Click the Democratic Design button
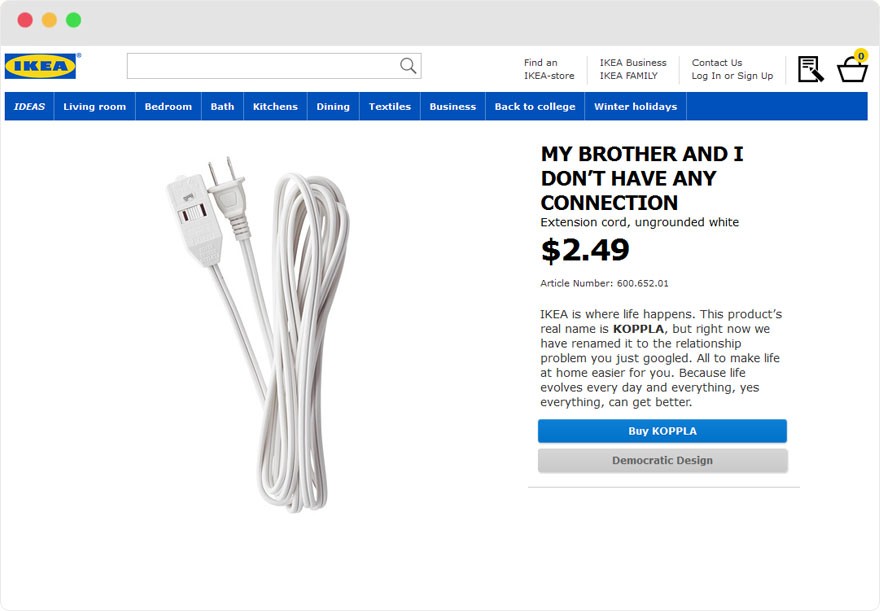Screen dimensions: 880x611 point(662,461)
